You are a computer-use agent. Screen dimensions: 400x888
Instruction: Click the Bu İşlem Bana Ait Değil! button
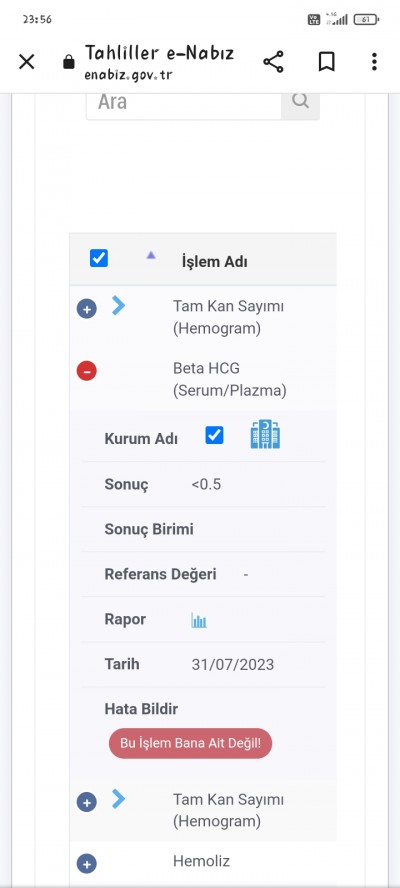pos(190,743)
